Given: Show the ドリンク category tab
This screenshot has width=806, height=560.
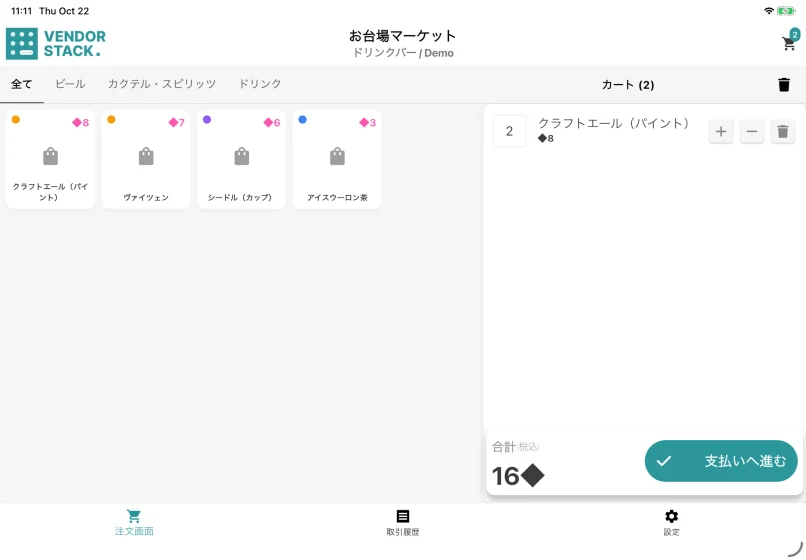Looking at the screenshot, I should (260, 84).
